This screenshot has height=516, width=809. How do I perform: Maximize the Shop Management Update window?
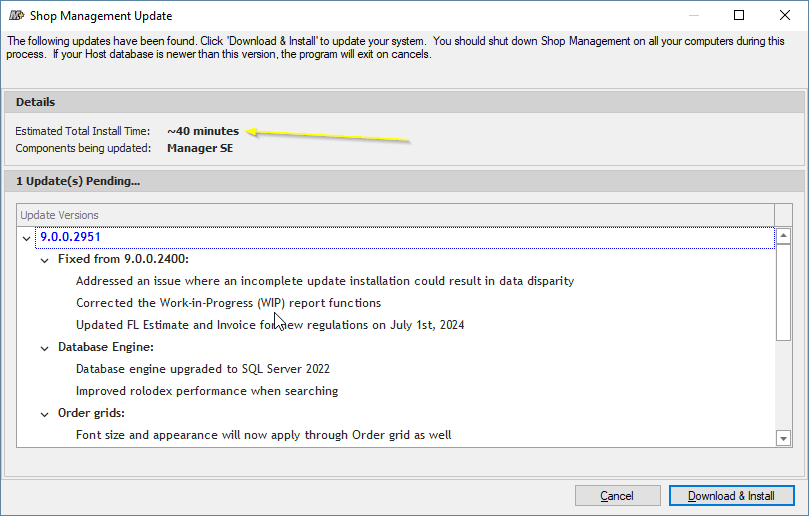739,15
